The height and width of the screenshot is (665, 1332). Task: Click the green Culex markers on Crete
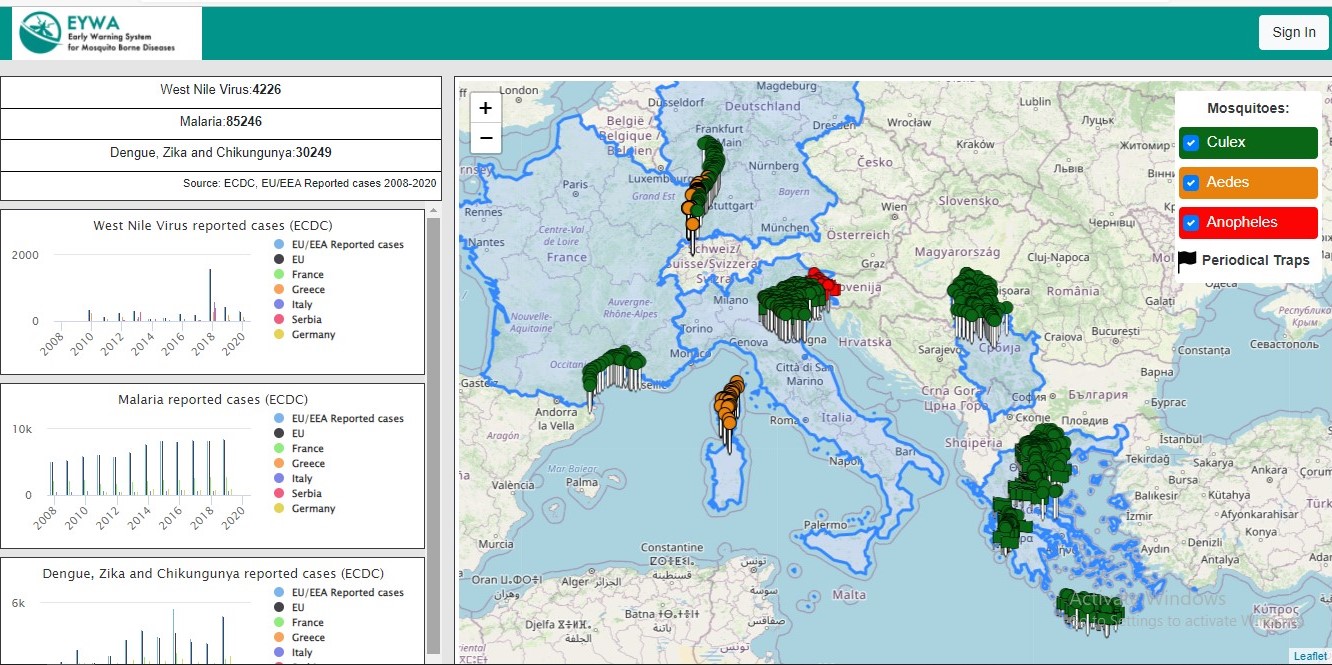[1090, 608]
